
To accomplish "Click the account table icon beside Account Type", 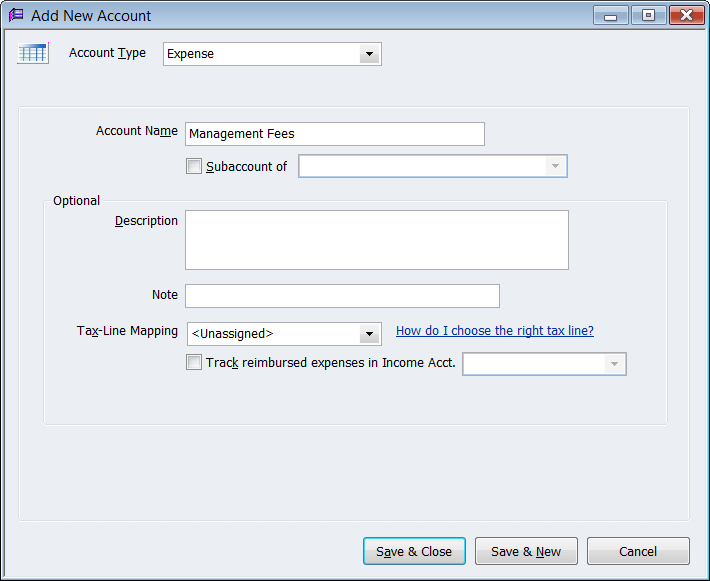I will (33, 53).
